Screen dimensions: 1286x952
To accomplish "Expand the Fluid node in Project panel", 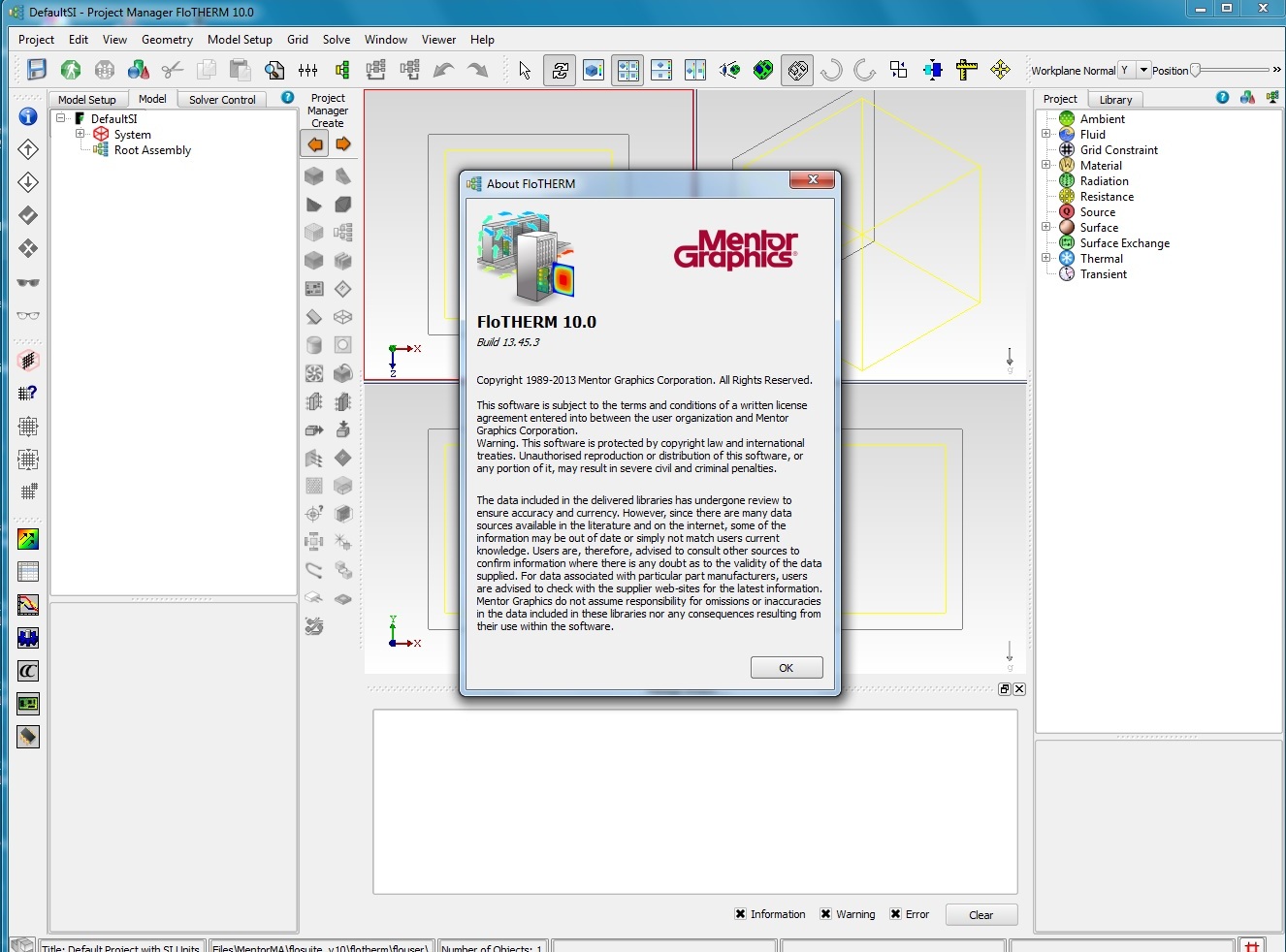I will [x=1046, y=134].
